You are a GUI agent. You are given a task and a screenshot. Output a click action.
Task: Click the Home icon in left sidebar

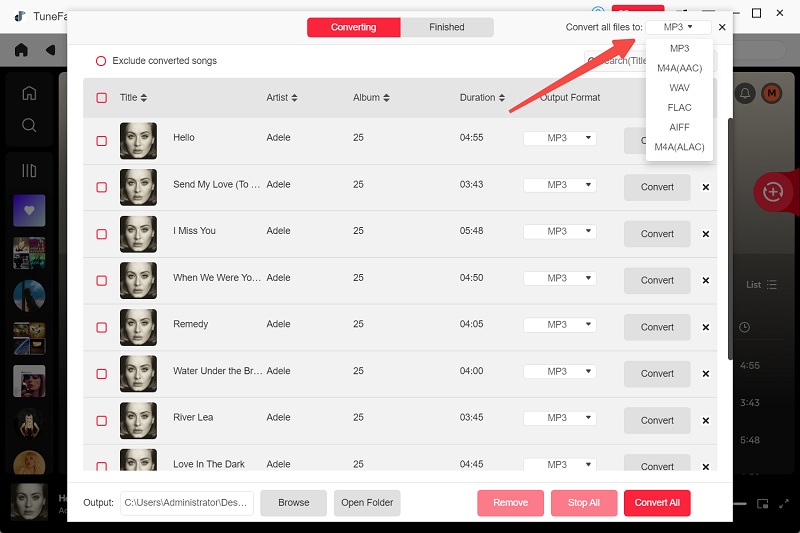coord(29,93)
